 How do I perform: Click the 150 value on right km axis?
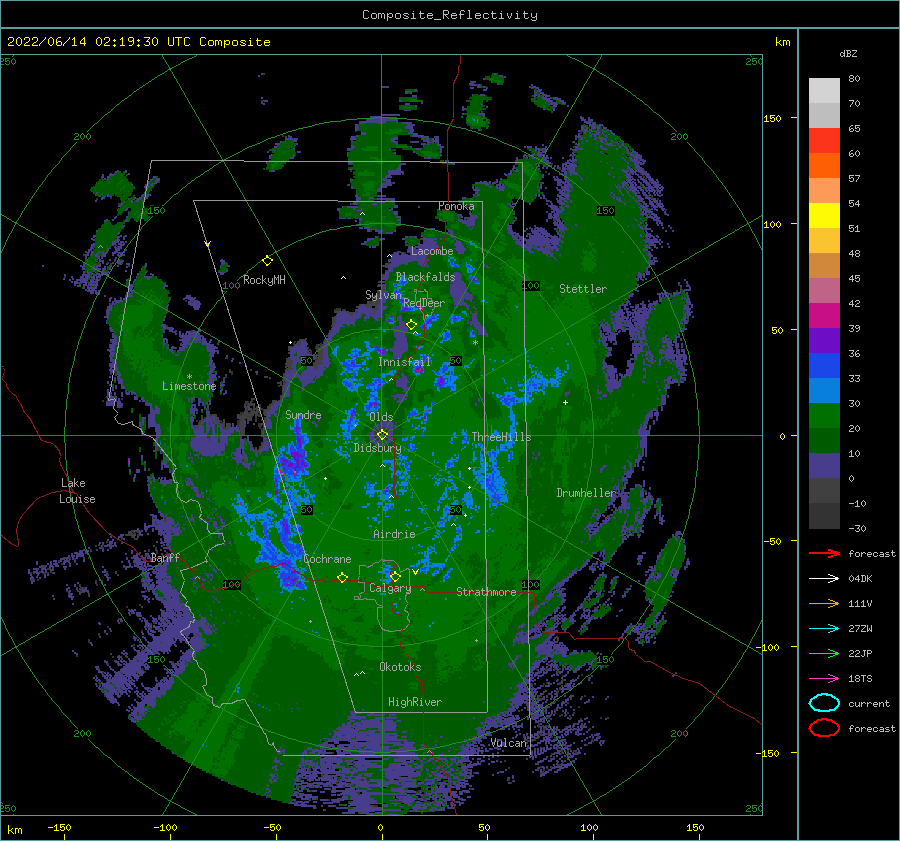772,118
